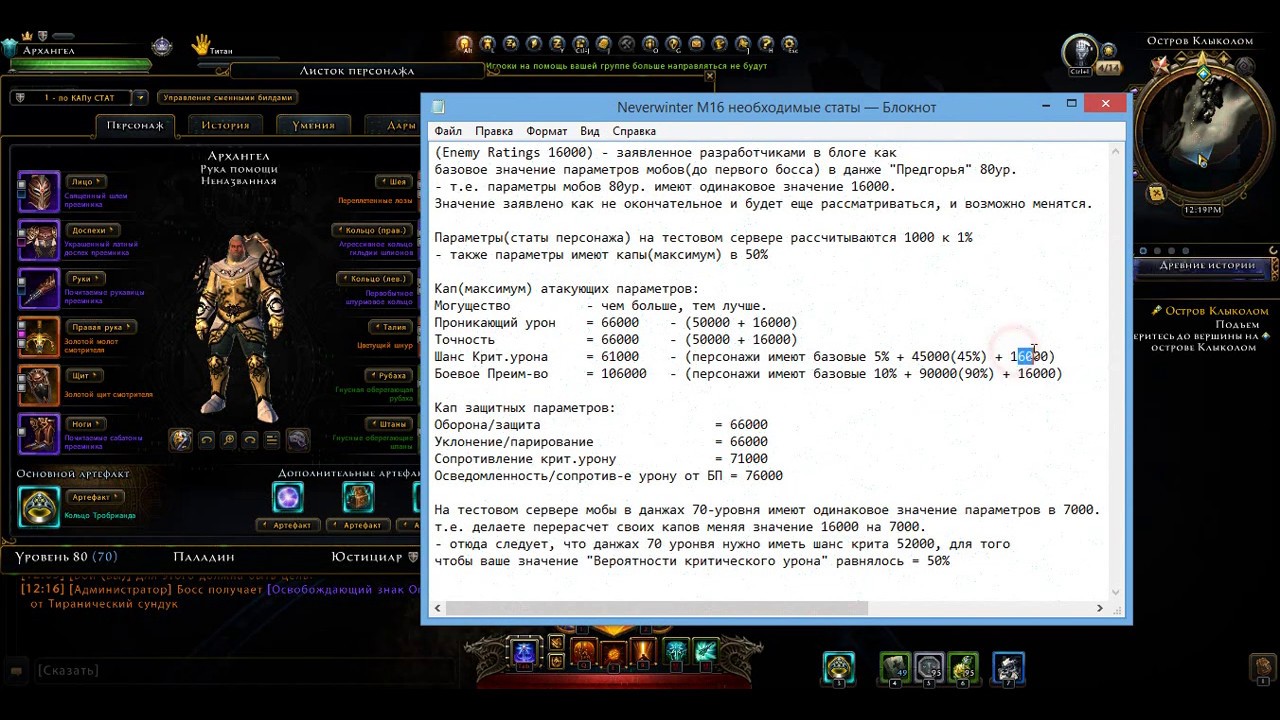This screenshot has width=1280, height=720.
Task: Toggle the checkbox beside the Лицо helmet slot
Action: 21,183
